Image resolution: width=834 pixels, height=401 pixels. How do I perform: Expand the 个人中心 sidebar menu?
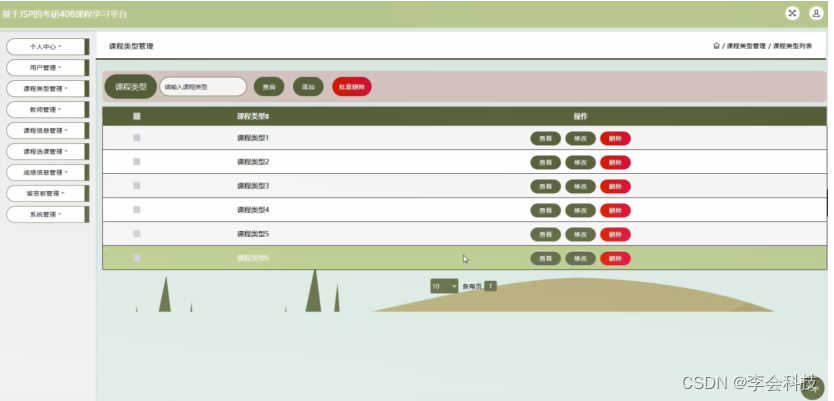click(46, 47)
